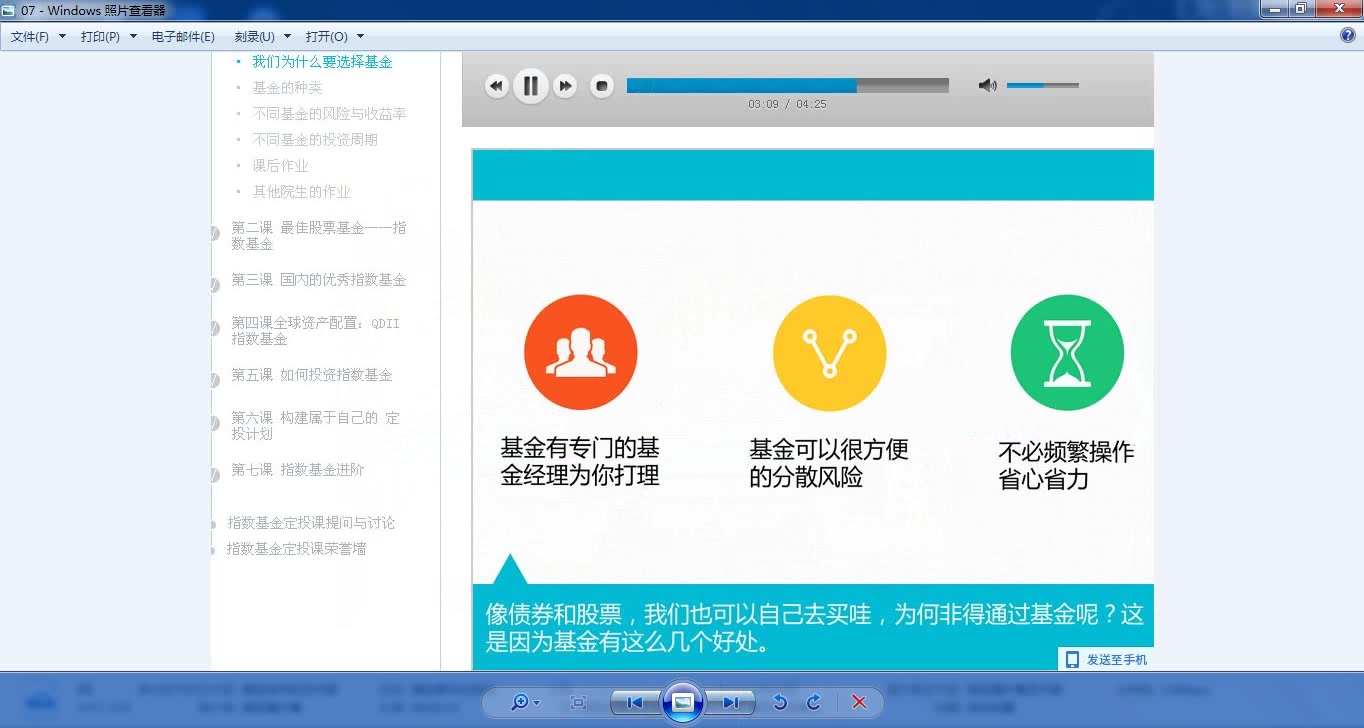Fit the photo to actual size

[x=577, y=703]
